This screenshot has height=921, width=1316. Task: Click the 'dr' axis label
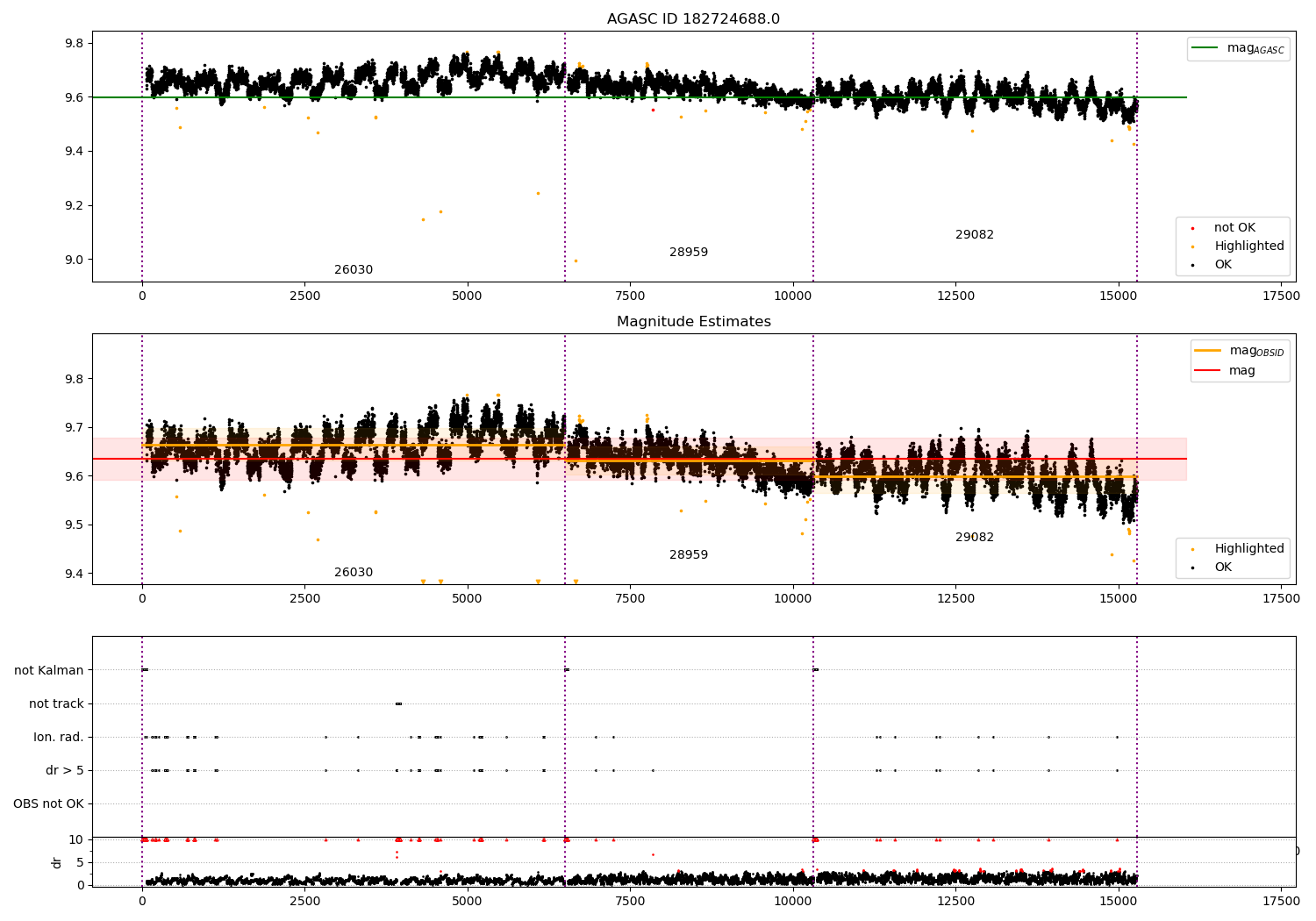click(x=57, y=862)
